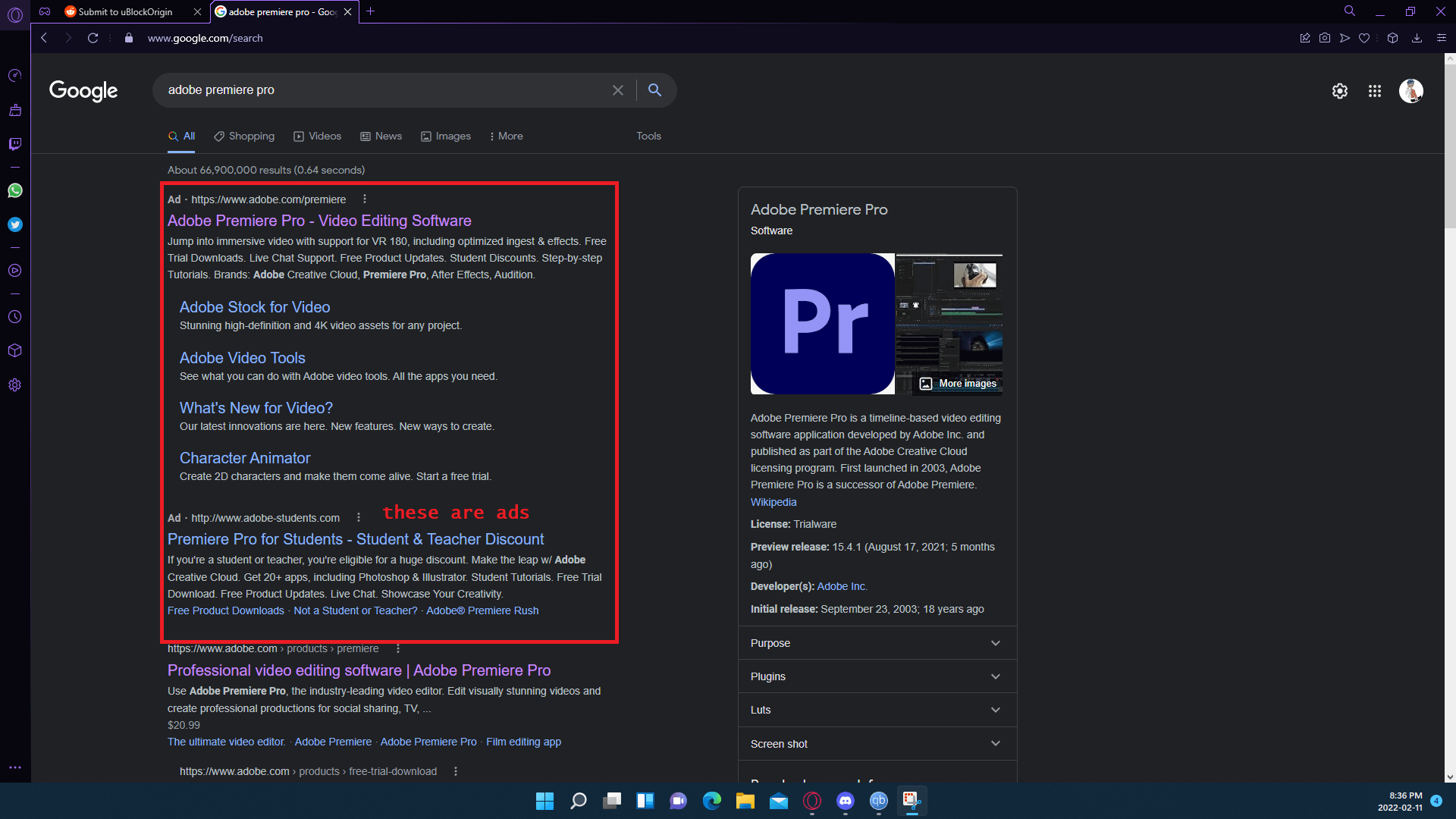Open the clock and date in taskbar
Viewport: 1456px width, 819px height.
click(1400, 802)
